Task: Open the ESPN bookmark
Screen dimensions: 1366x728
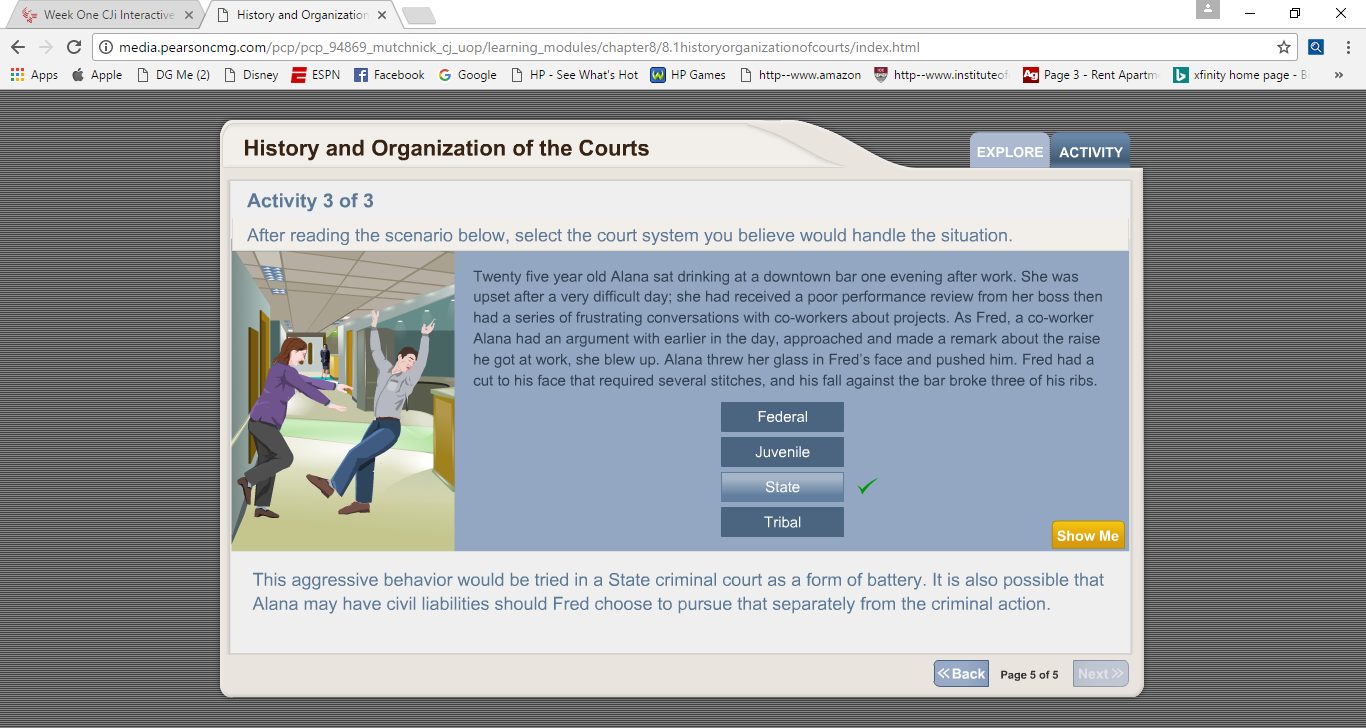Action: (x=316, y=75)
